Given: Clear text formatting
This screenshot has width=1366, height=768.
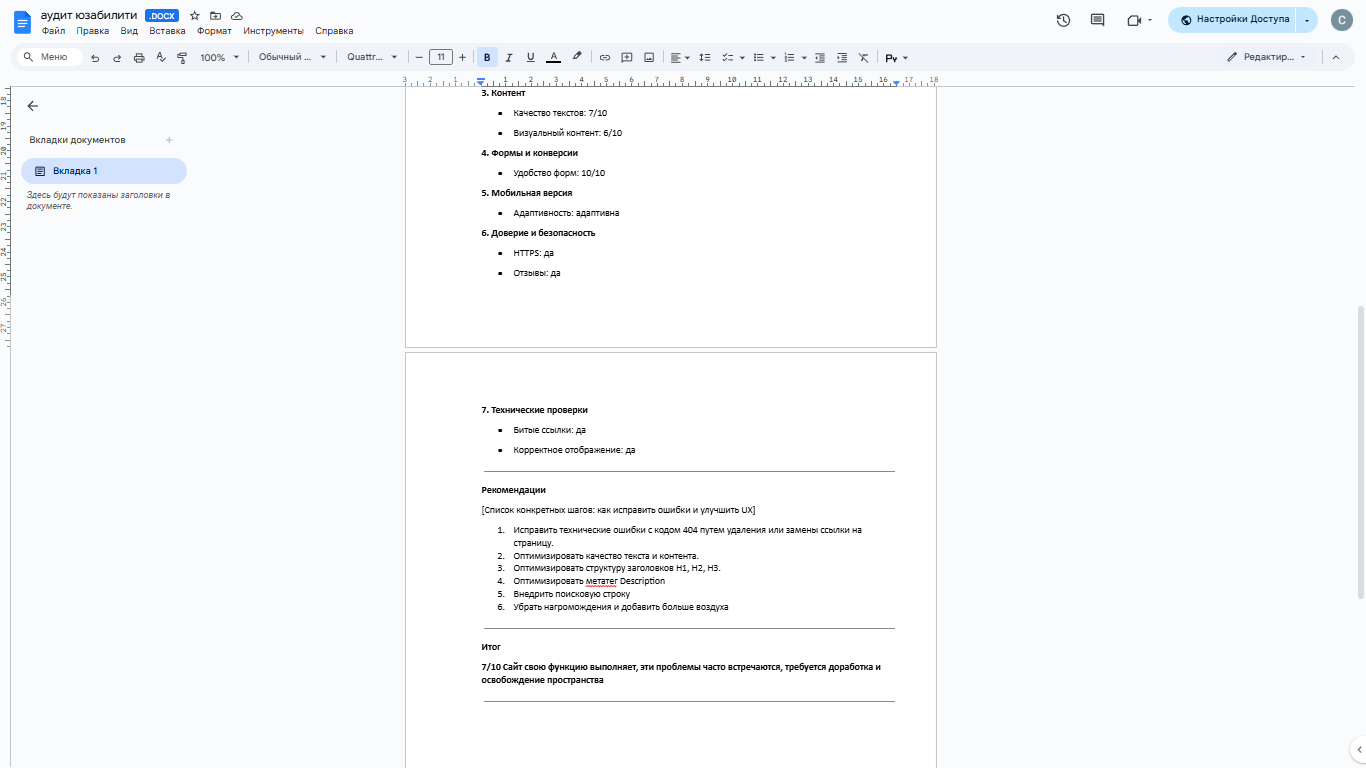Looking at the screenshot, I should pos(864,58).
